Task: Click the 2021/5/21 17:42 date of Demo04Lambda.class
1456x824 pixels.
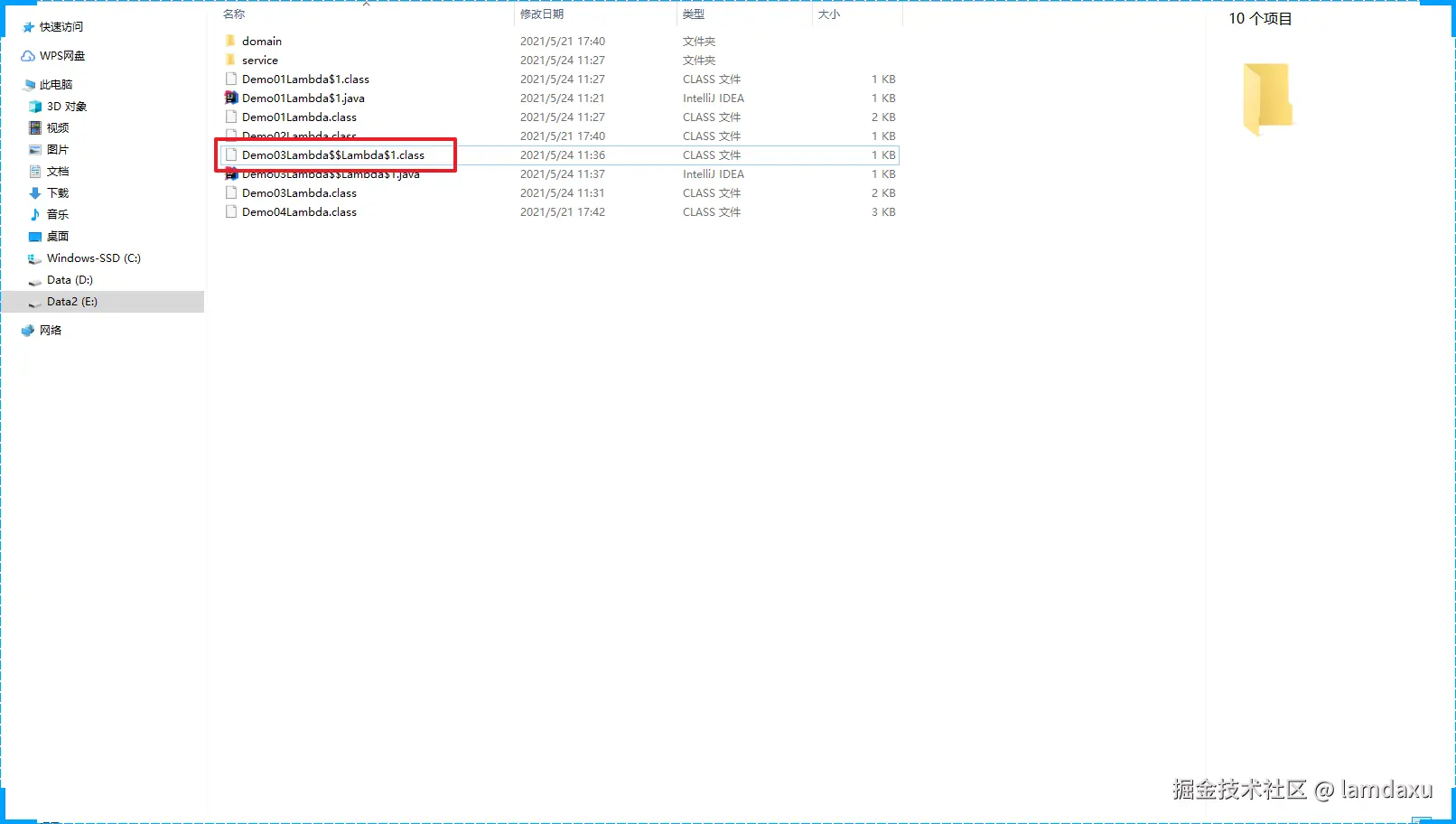Action: [x=563, y=212]
